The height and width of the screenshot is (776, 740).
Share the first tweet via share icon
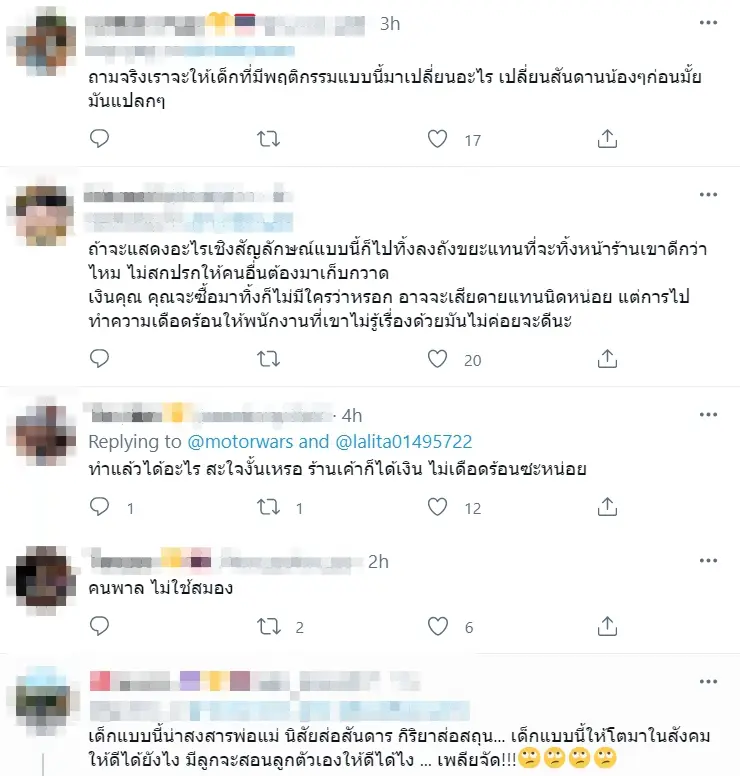tap(607, 139)
